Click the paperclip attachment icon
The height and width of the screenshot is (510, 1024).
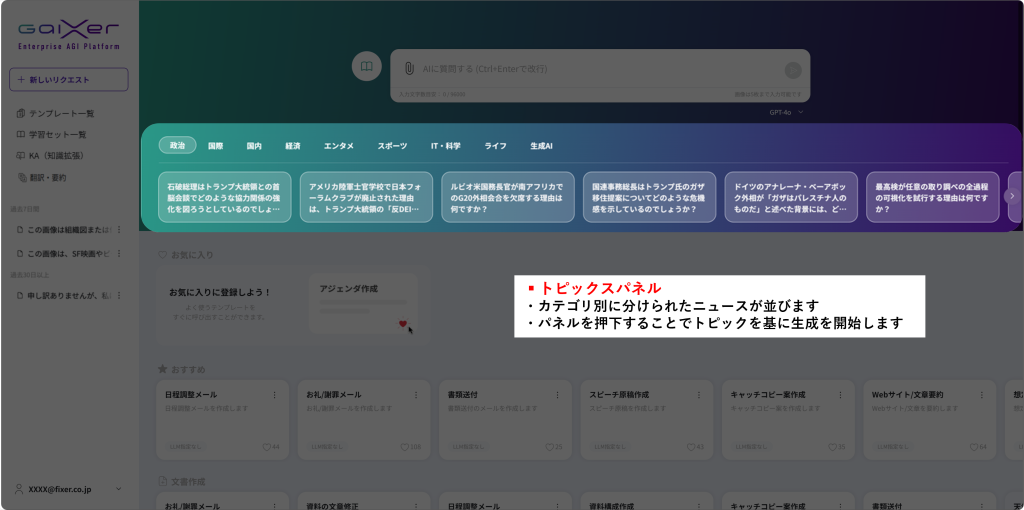[x=409, y=69]
